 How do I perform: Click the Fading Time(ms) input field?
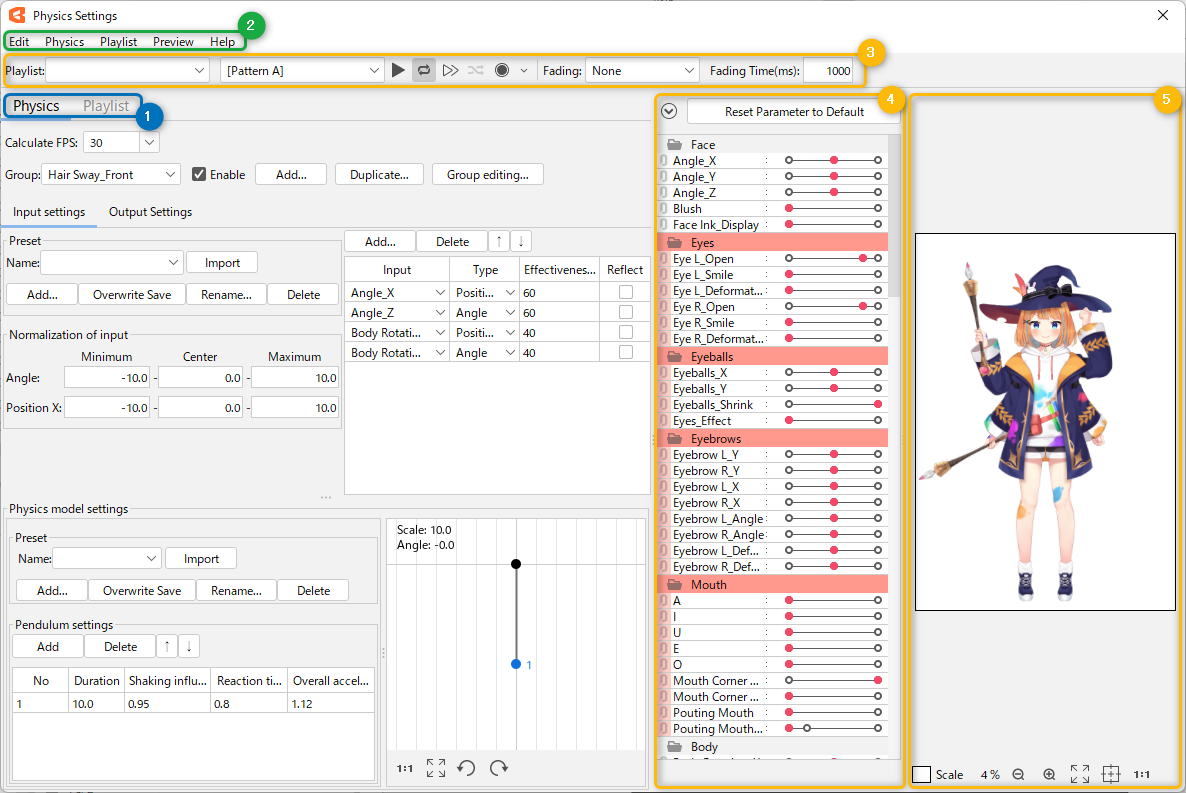[827, 71]
